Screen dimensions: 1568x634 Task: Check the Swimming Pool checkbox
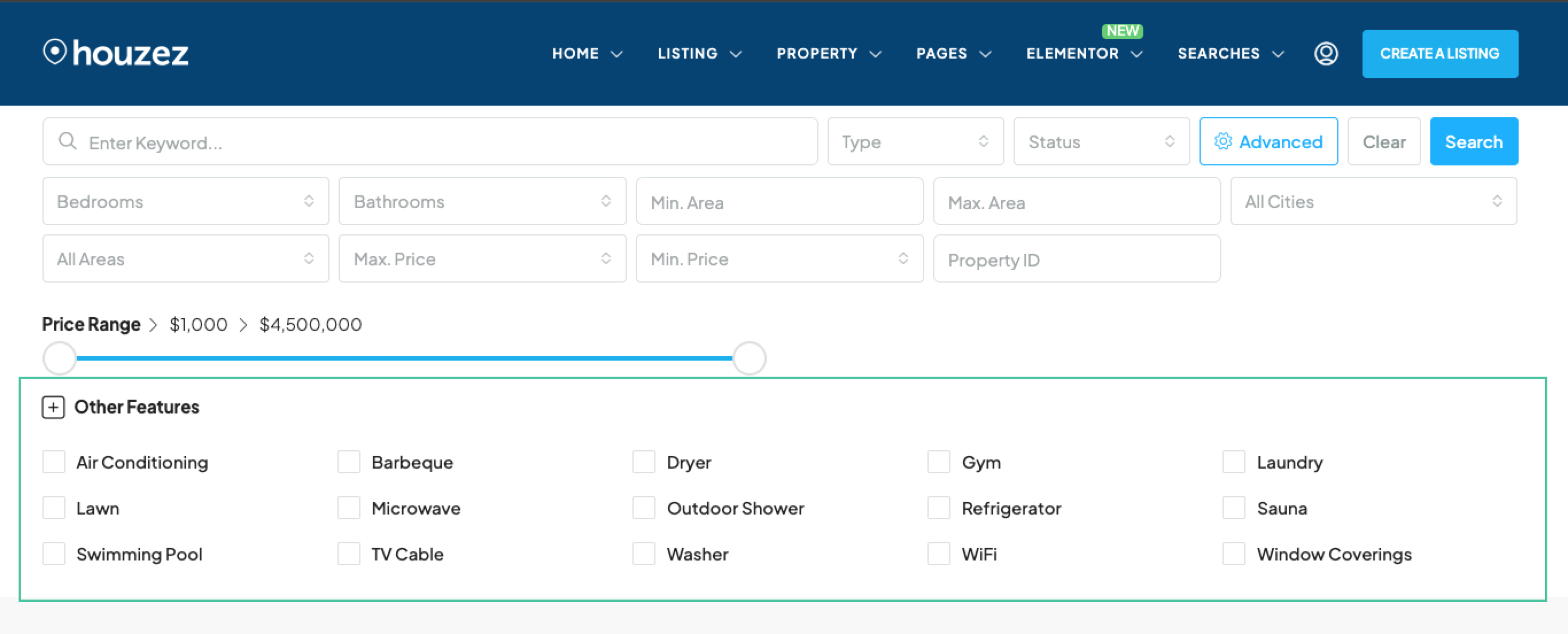[x=53, y=554]
